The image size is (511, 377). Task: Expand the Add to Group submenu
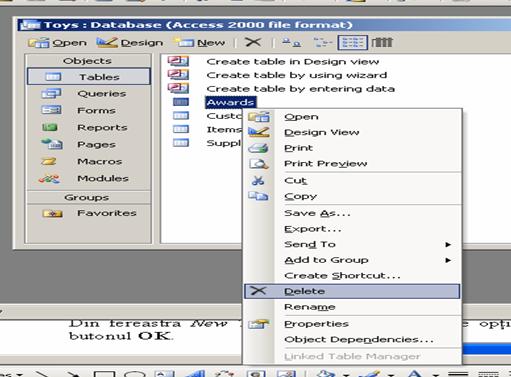click(x=352, y=260)
